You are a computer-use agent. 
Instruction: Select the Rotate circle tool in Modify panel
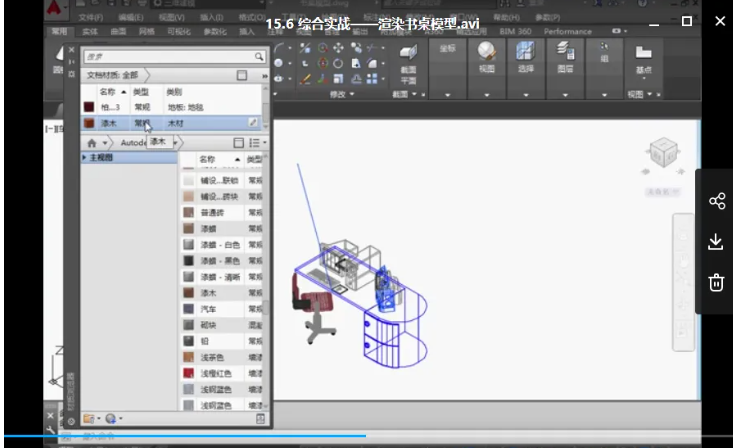pyautogui.click(x=338, y=63)
